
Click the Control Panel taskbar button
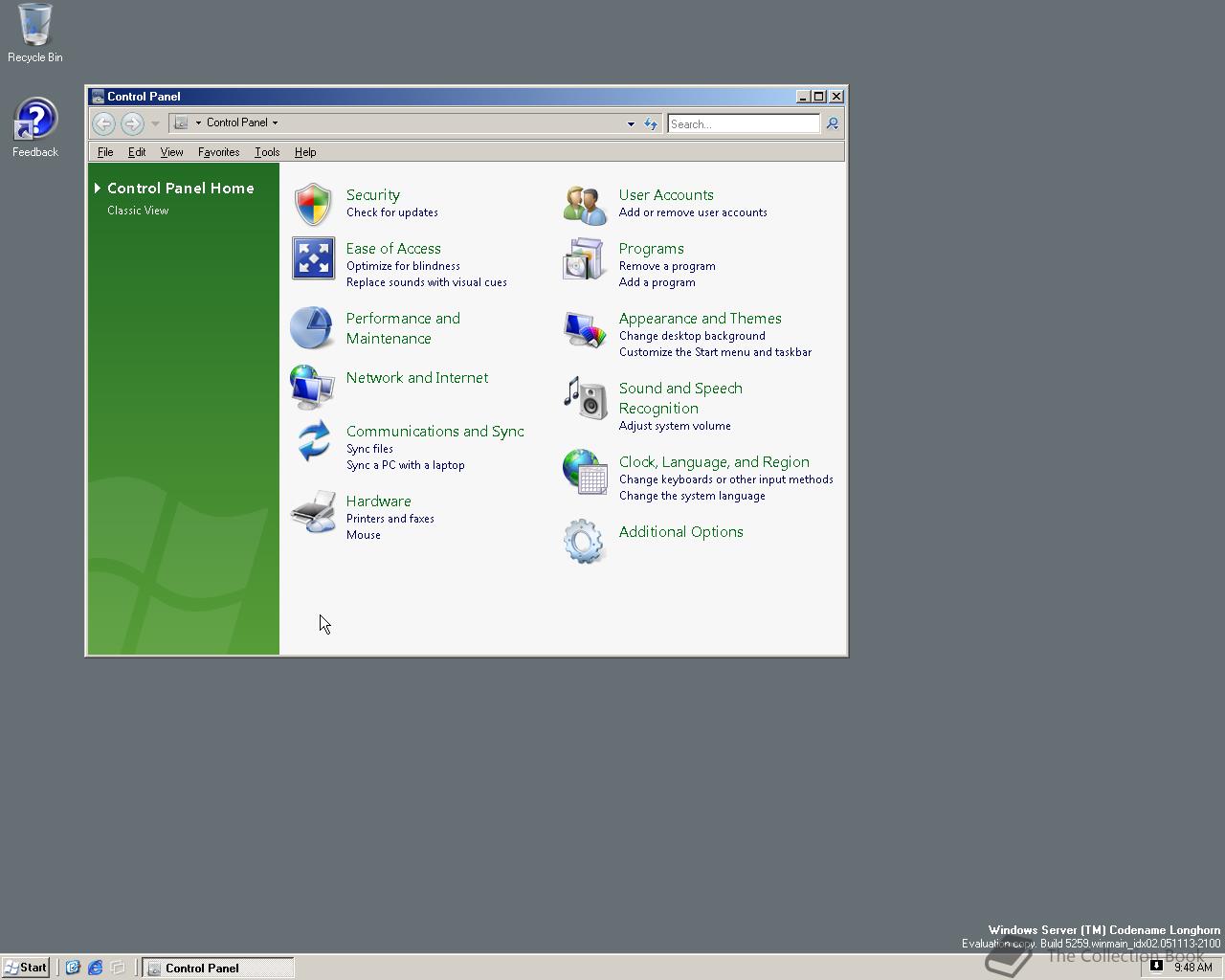point(218,968)
